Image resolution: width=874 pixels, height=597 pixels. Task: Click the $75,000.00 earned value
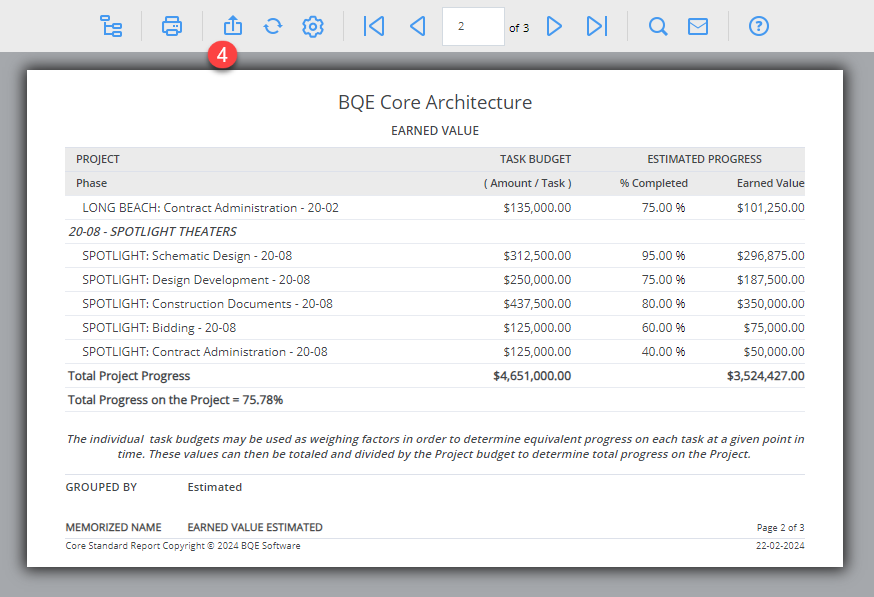click(x=774, y=328)
